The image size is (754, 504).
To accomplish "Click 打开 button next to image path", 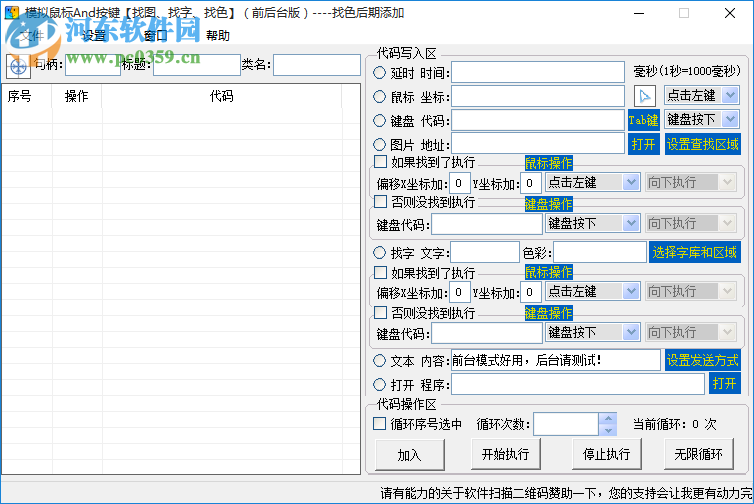I will pos(643,144).
